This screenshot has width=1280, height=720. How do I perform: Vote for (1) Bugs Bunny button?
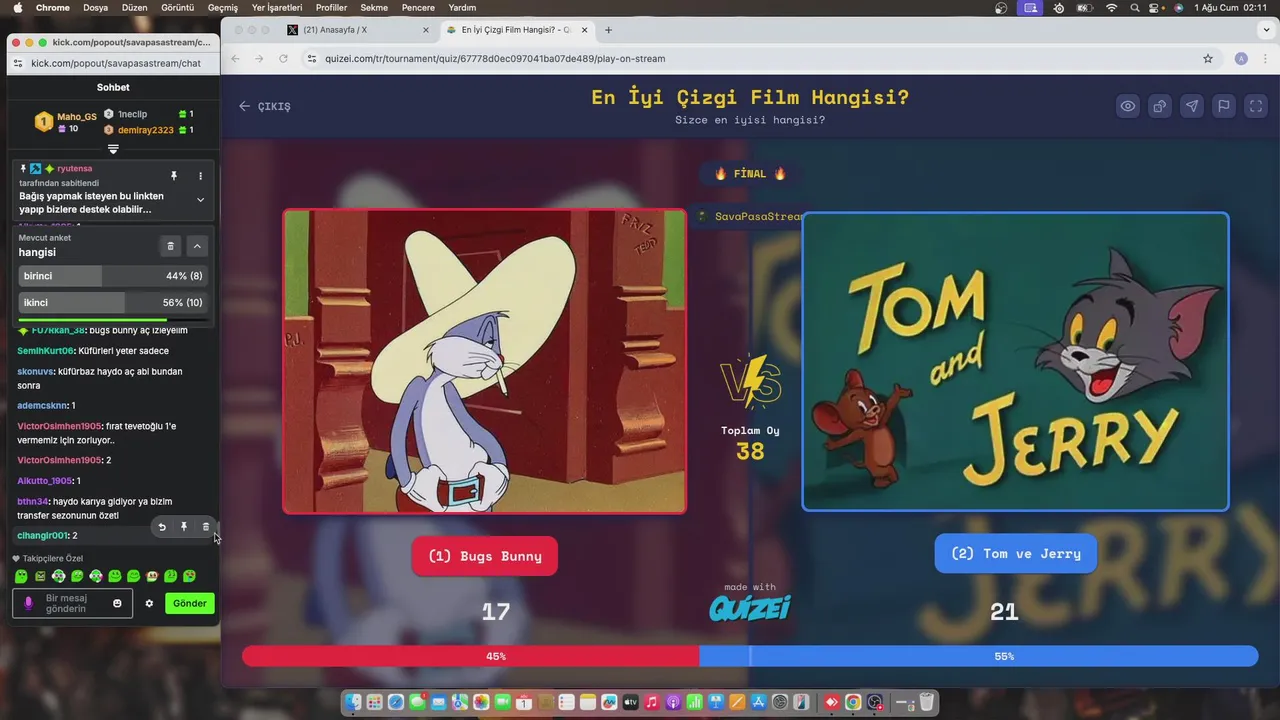click(485, 556)
